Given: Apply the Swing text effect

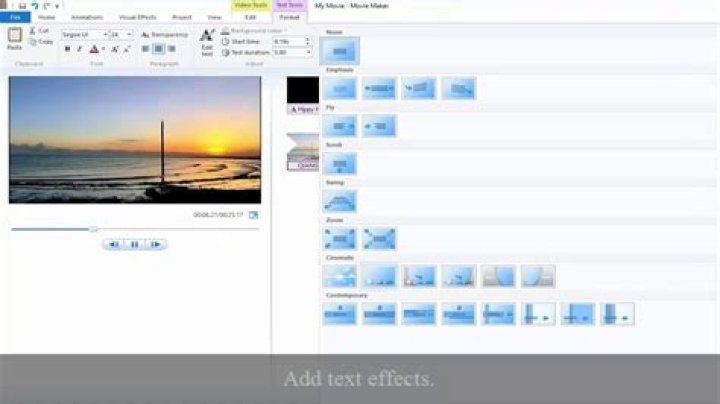Looking at the screenshot, I should pos(340,201).
